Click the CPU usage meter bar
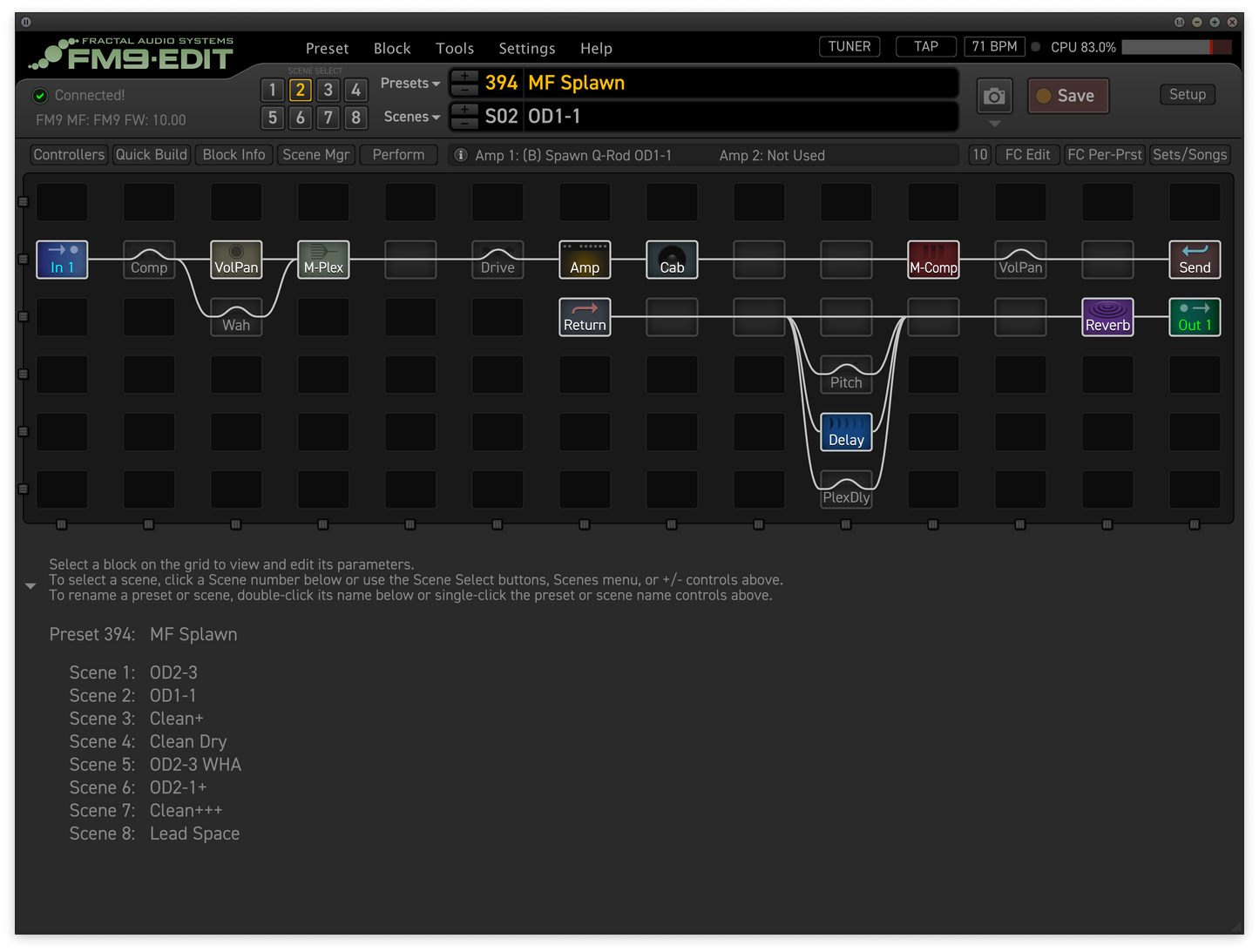The width and height of the screenshot is (1259, 952). (x=1176, y=47)
